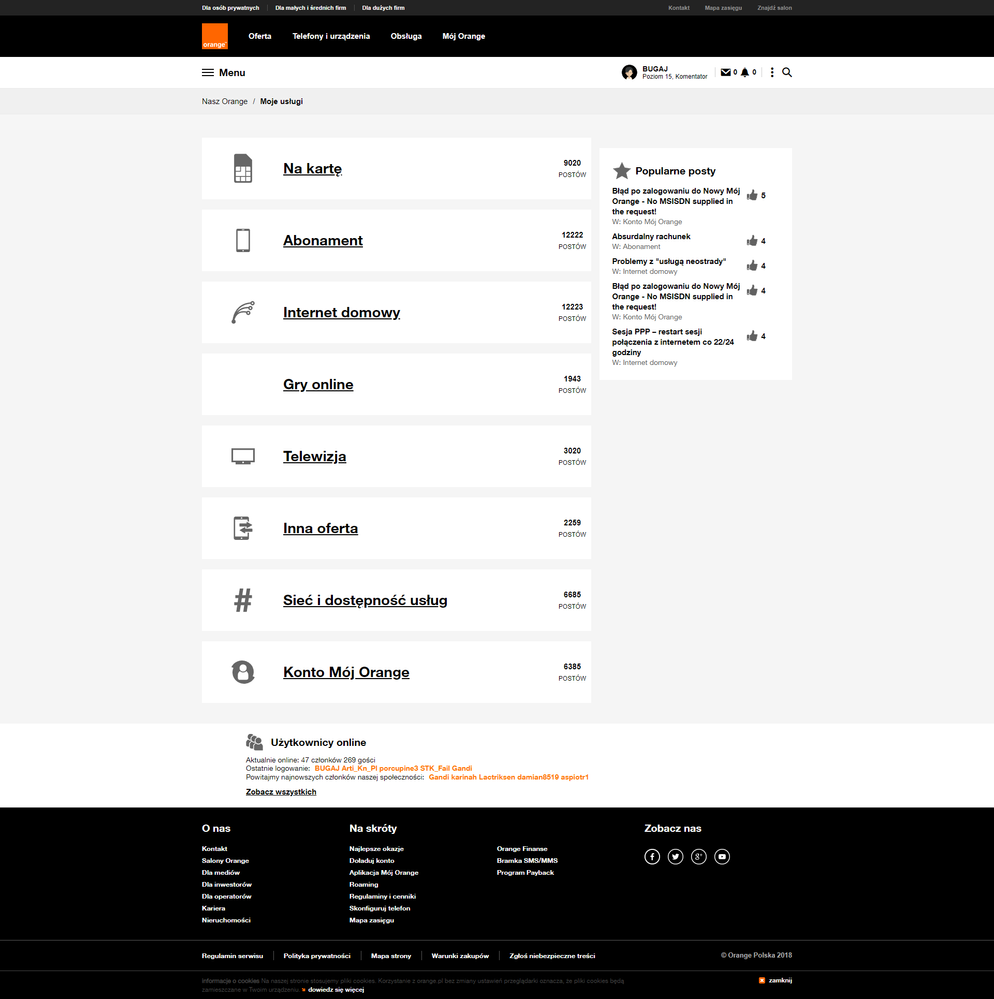Open Facebook social icon in footer

coord(652,857)
